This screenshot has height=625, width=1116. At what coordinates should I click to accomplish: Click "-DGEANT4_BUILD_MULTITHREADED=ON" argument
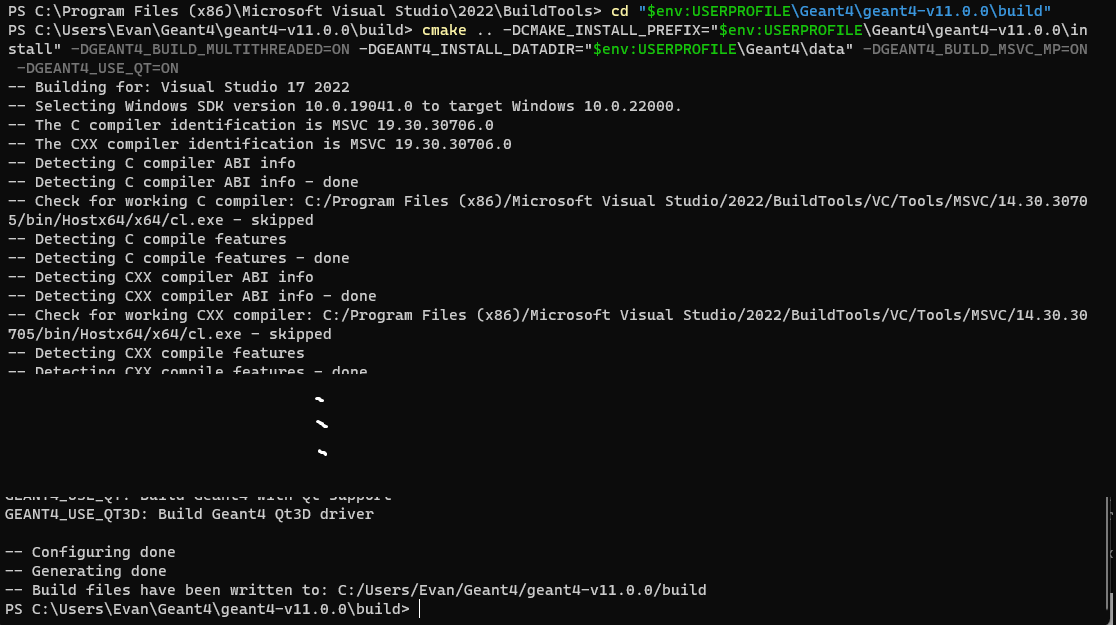[x=212, y=49]
